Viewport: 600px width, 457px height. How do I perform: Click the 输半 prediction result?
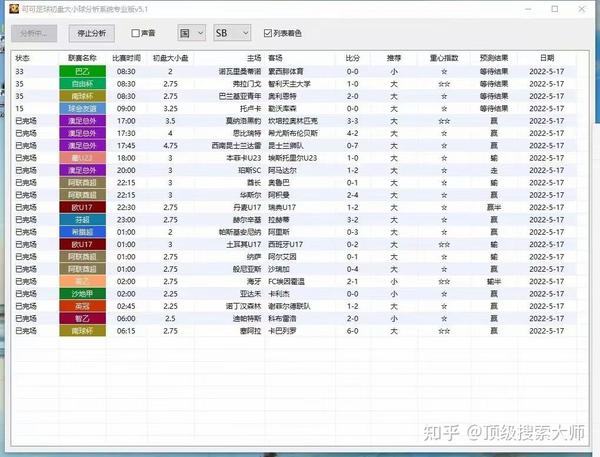[494, 282]
